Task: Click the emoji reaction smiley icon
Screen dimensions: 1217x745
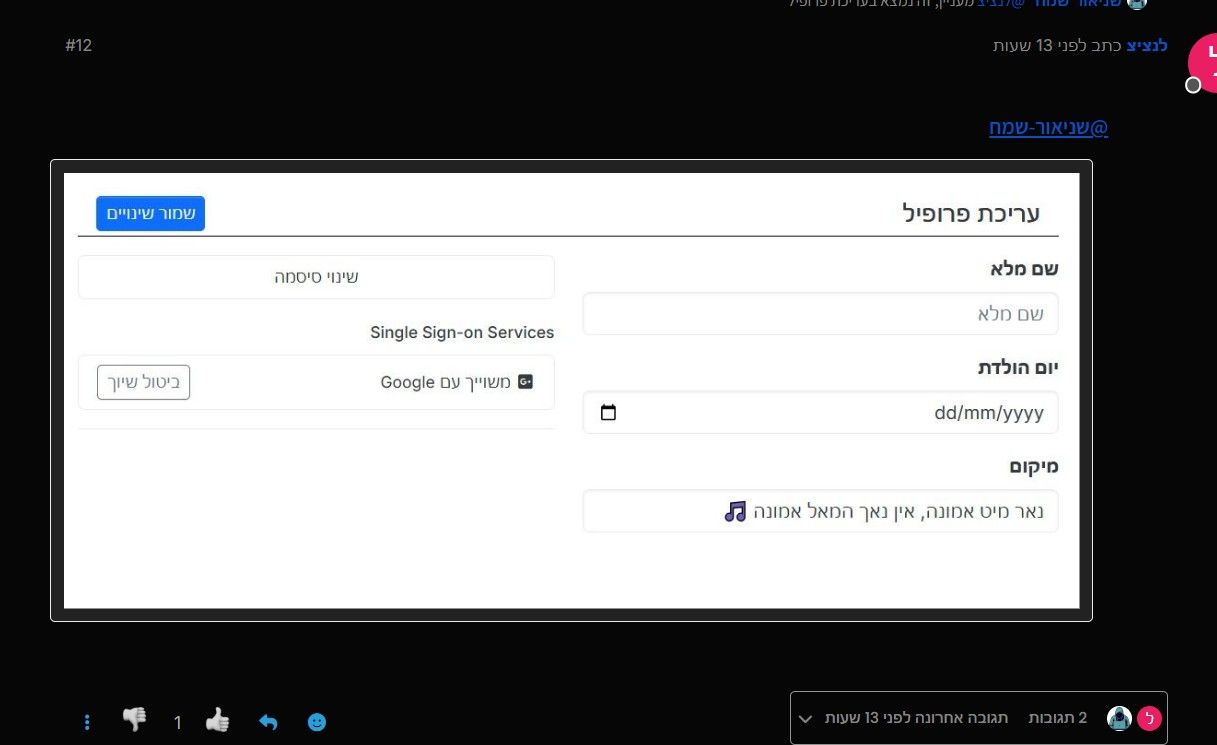Action: click(317, 721)
